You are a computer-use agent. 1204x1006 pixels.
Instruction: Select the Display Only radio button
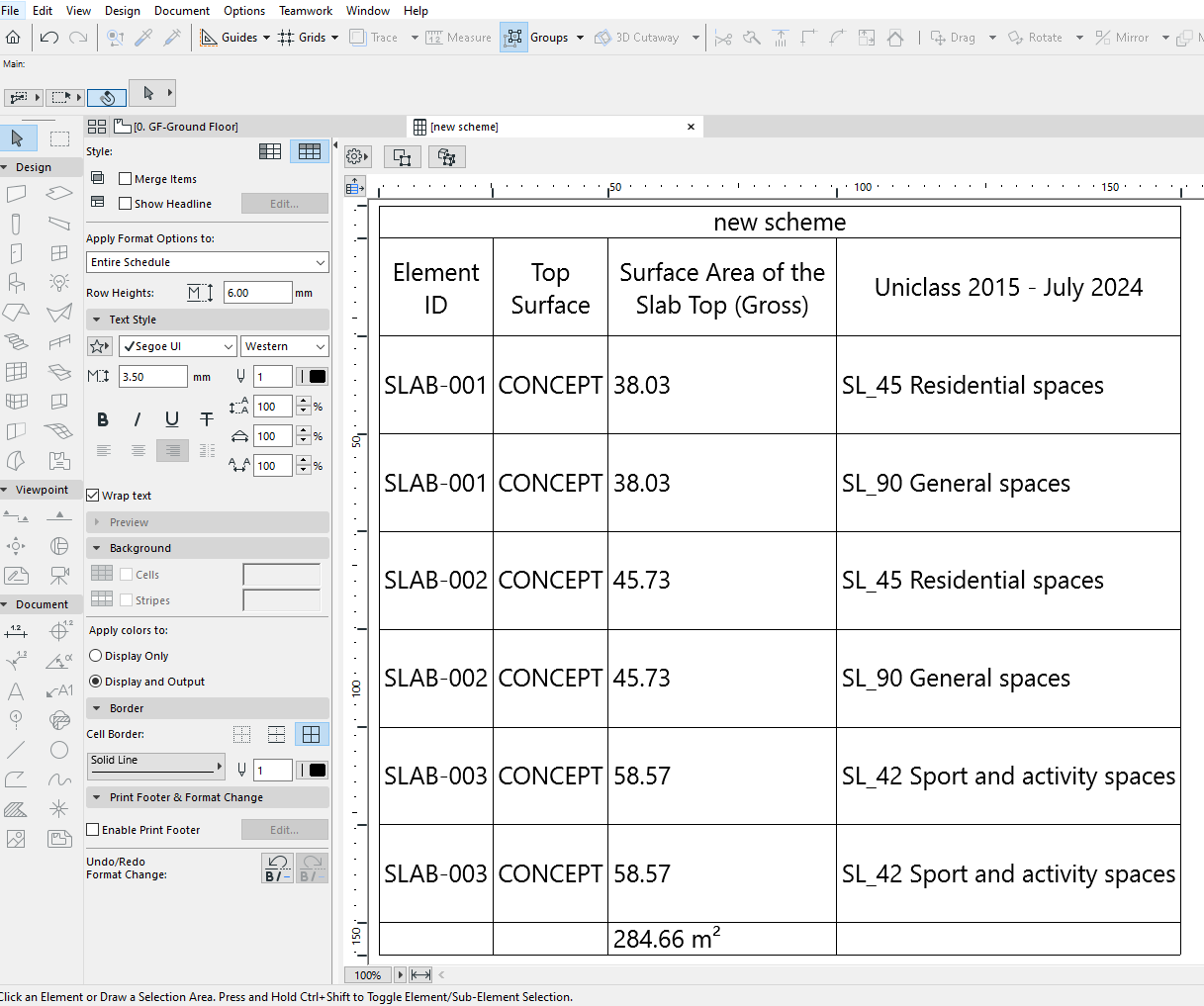(x=94, y=655)
